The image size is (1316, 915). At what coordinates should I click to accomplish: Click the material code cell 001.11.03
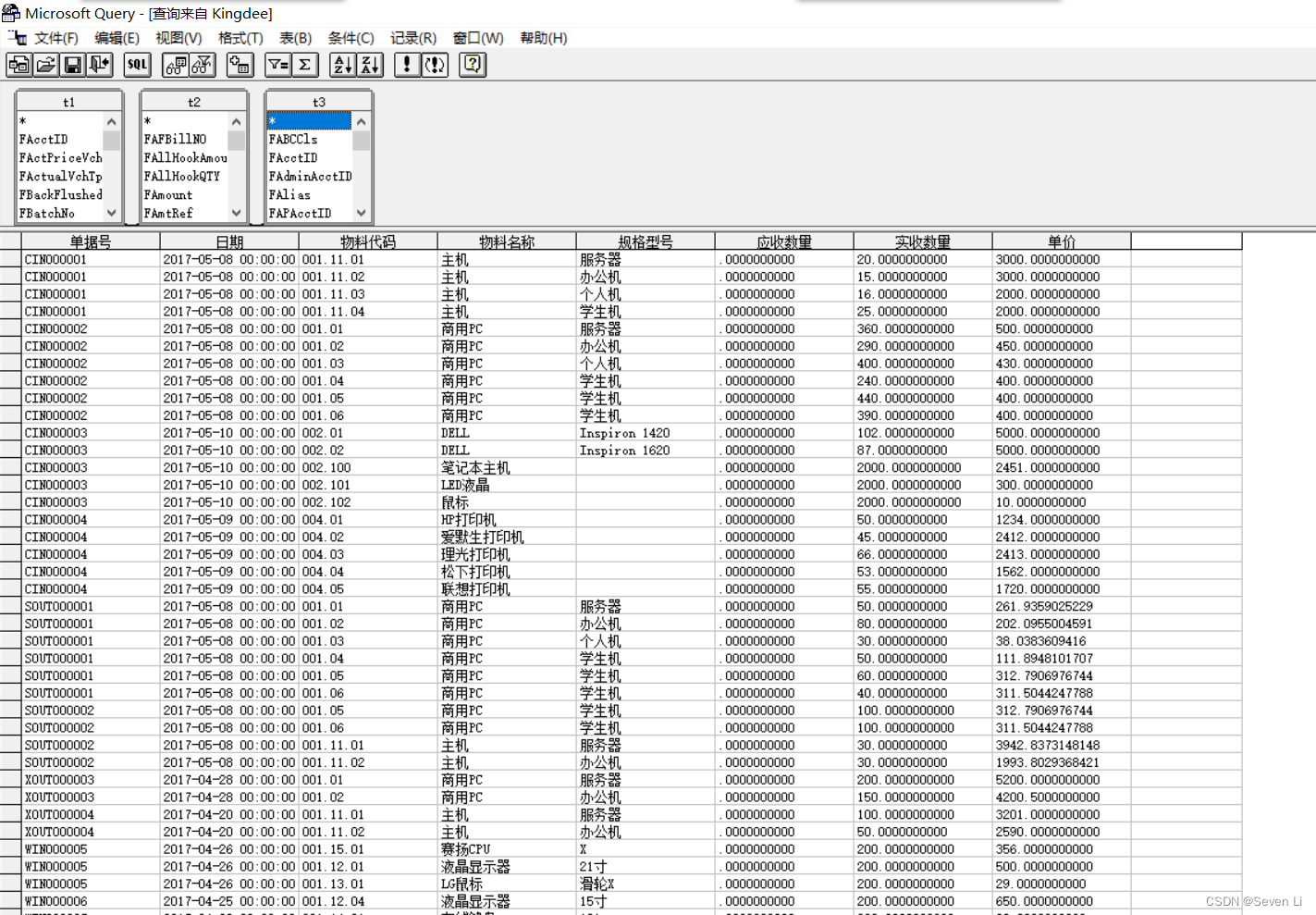368,294
